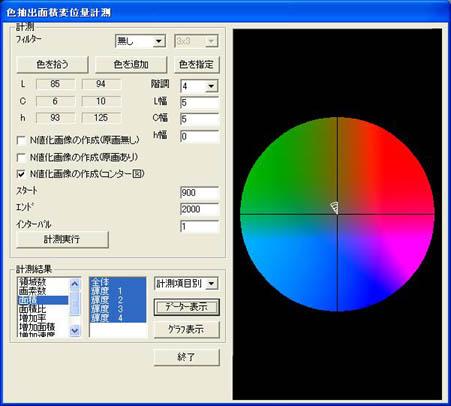The image size is (451, 406).
Task: Click the L minimum value 85
Action: click(55, 84)
